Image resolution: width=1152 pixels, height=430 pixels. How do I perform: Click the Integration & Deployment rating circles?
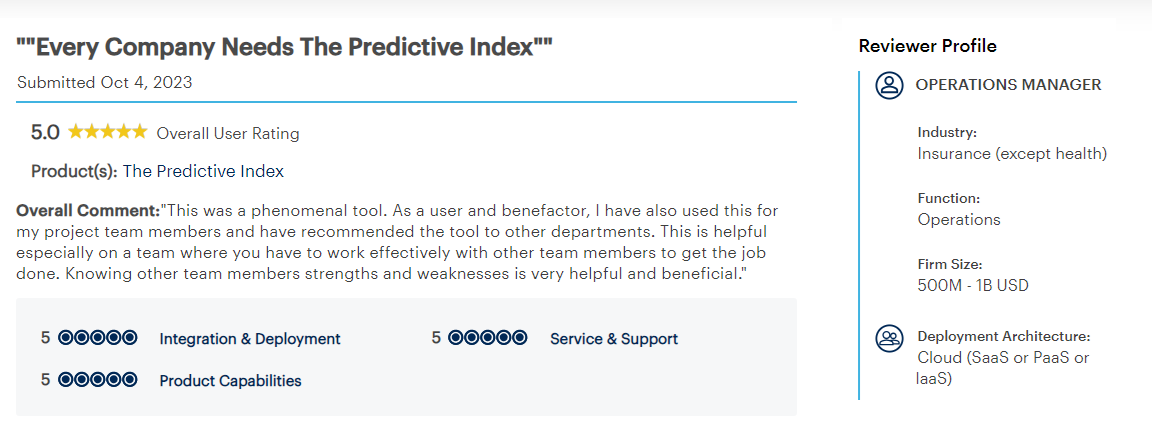98,338
